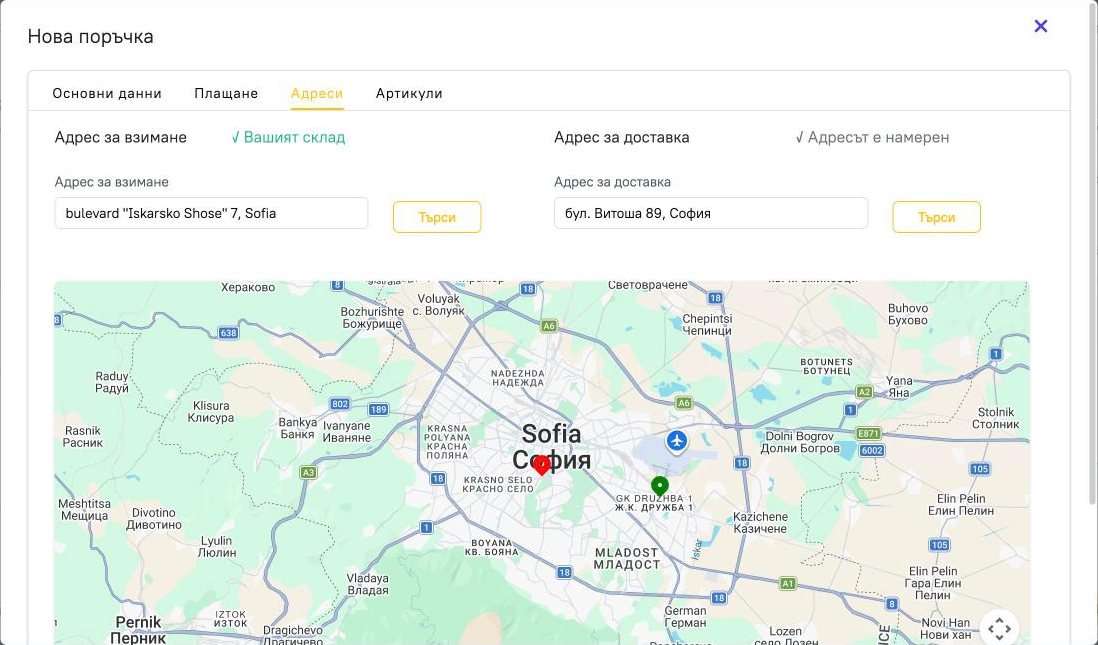
Task: Select the Адреси tab
Action: pos(317,93)
